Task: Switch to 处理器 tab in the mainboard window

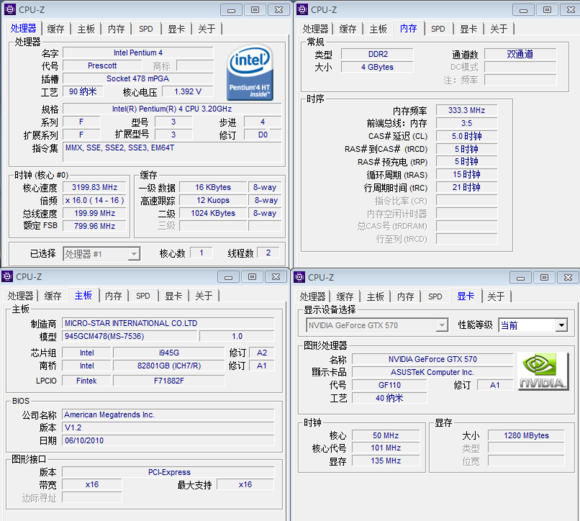Action: (20, 296)
